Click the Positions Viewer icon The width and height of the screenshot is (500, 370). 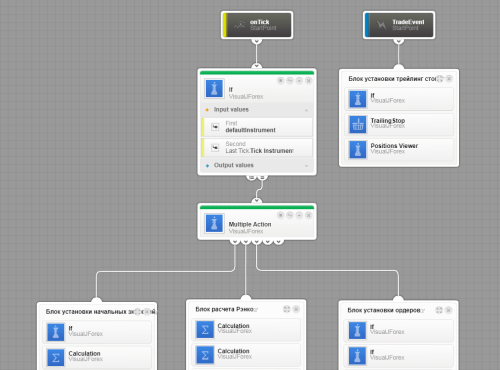click(x=358, y=150)
